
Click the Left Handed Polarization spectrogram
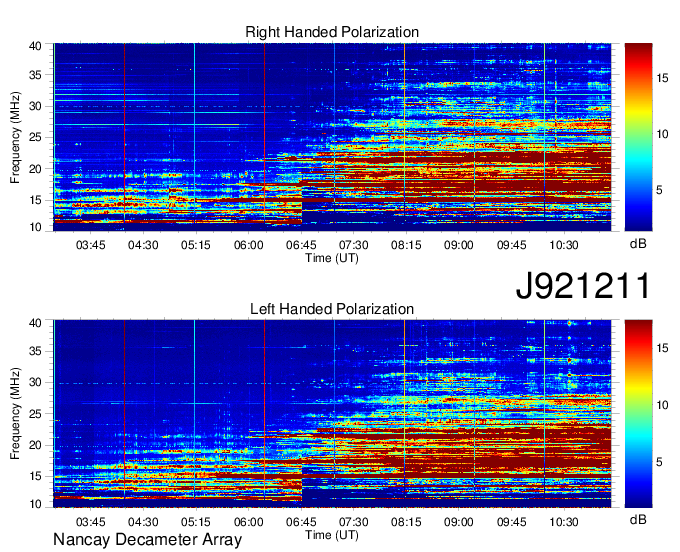coord(332,413)
